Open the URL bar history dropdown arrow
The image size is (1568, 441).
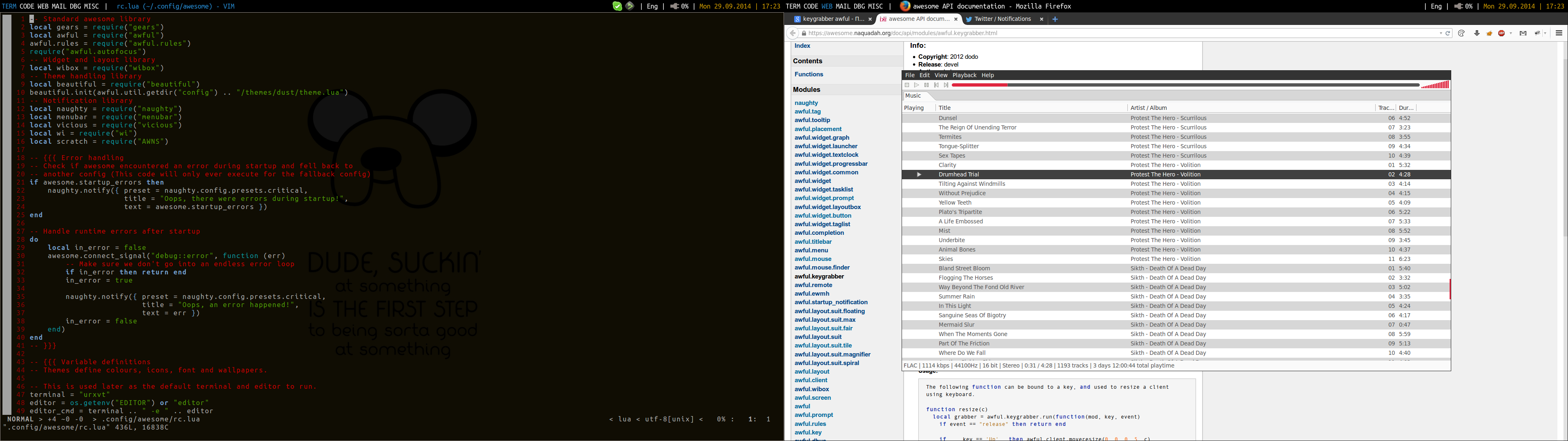pos(1441,33)
